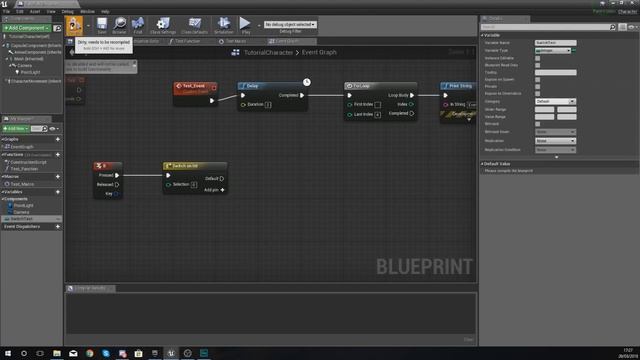Open the Window menu

pyautogui.click(x=87, y=11)
